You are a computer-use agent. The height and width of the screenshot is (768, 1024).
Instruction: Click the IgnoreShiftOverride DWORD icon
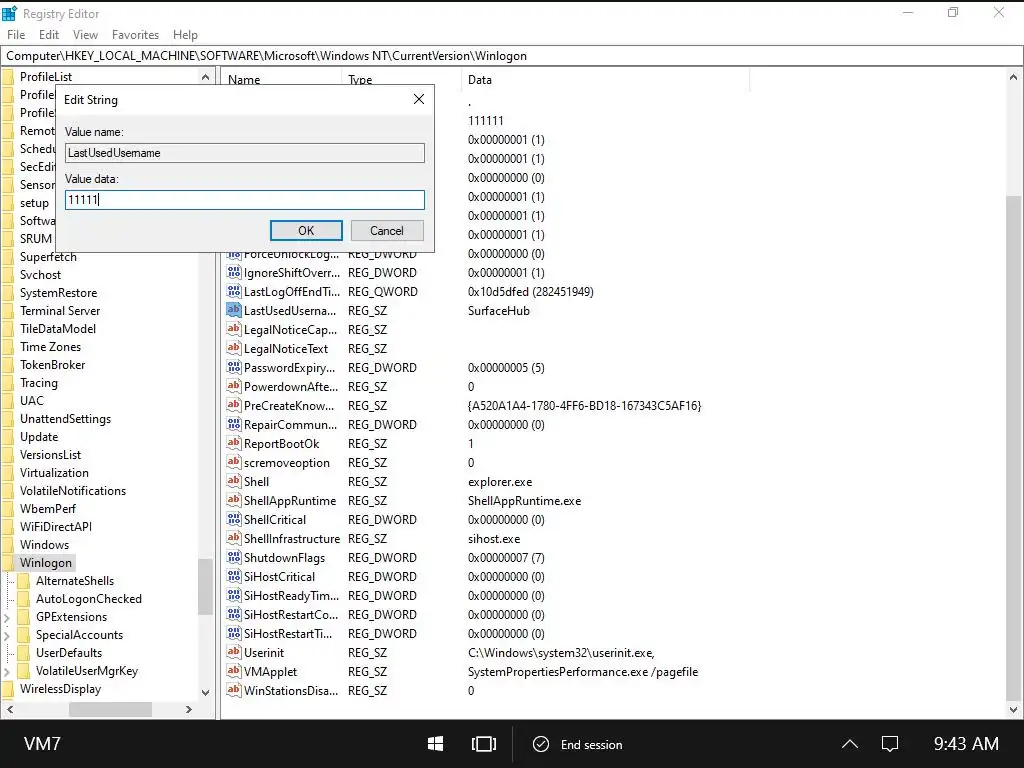pos(234,272)
